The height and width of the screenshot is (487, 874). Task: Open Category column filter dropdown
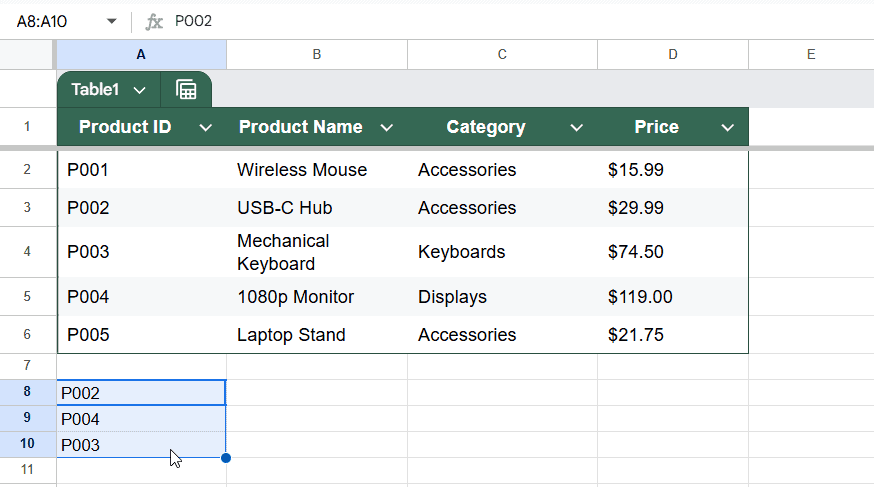click(576, 128)
